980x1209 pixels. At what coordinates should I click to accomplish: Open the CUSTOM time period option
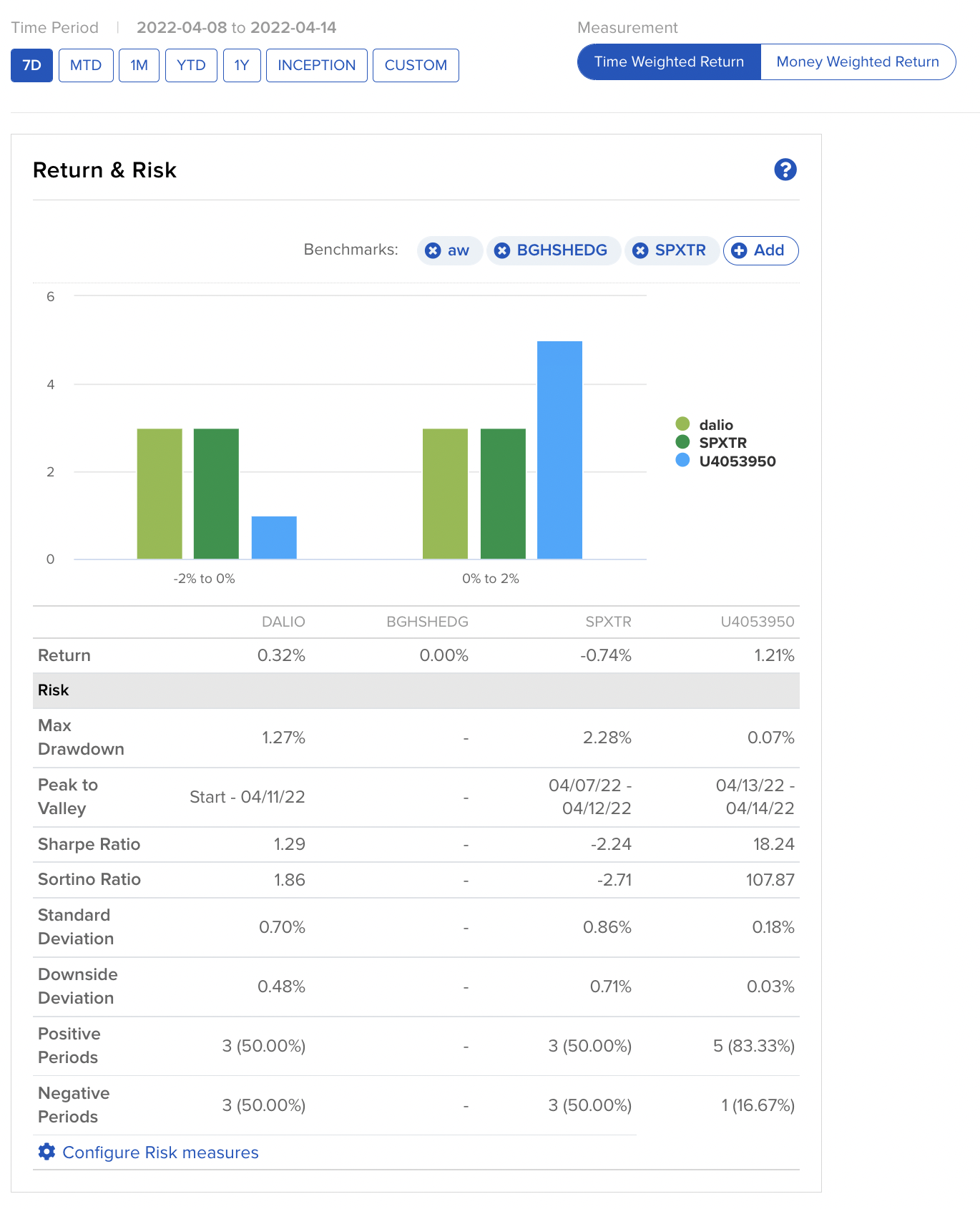[416, 66]
